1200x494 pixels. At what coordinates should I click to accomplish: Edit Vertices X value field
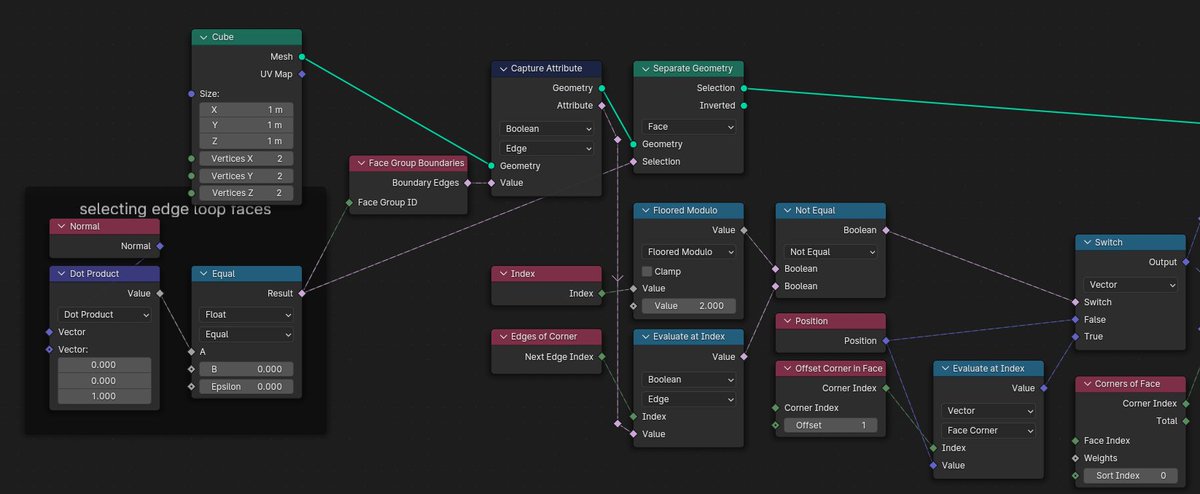(247, 158)
